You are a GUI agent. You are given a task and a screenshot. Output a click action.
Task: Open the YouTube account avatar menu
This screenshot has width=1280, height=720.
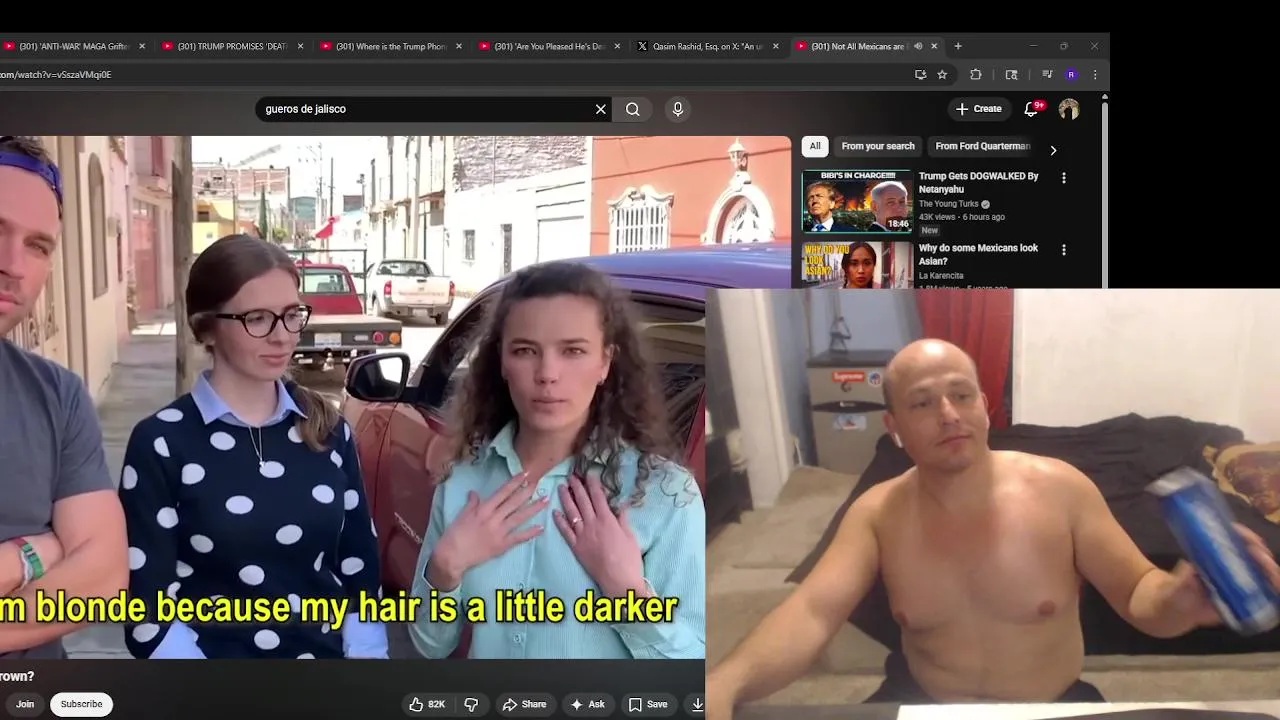click(1069, 109)
